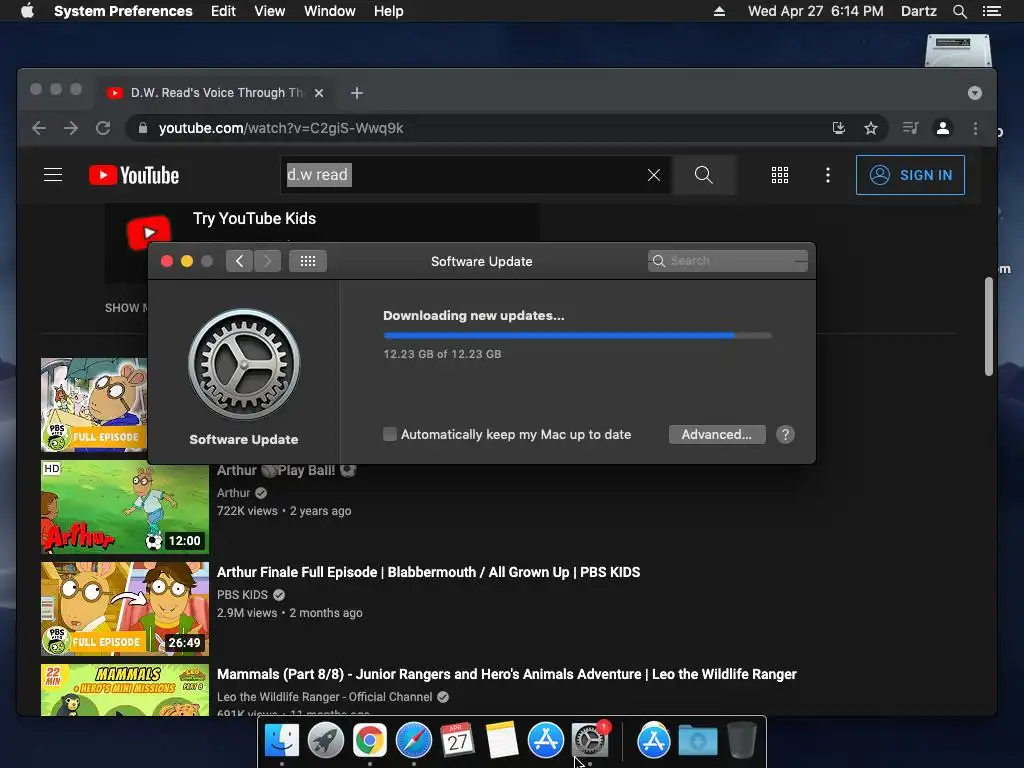Click the Apple menu icon
This screenshot has height=768, width=1024.
pyautogui.click(x=27, y=11)
